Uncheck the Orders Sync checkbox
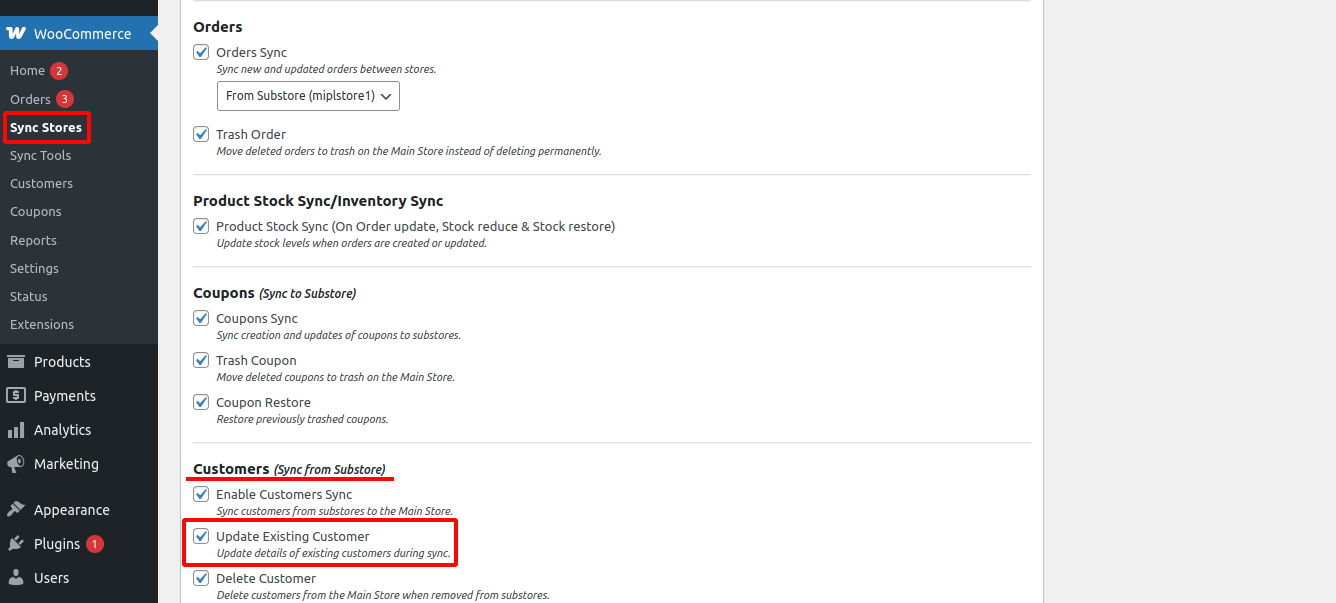 [201, 52]
